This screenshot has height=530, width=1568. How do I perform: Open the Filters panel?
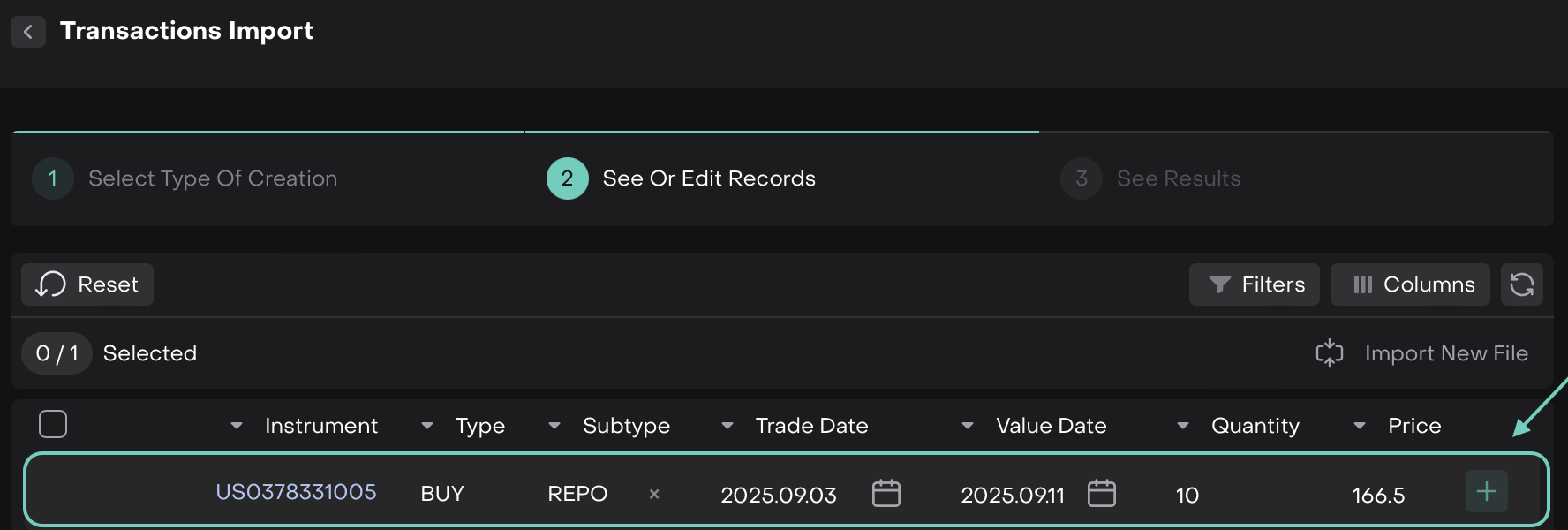pyautogui.click(x=1254, y=284)
